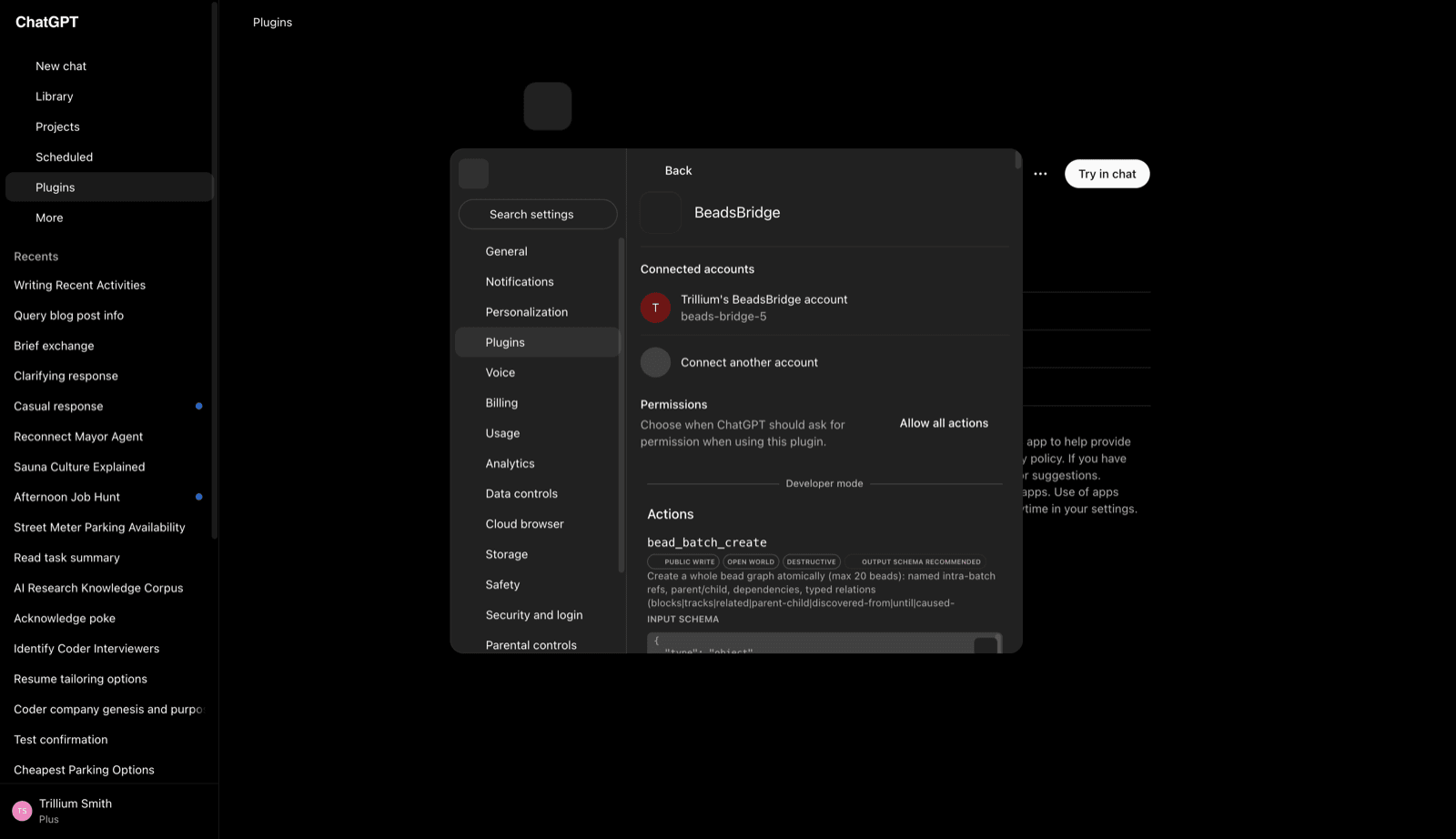Image resolution: width=1456 pixels, height=839 pixels.
Task: Open Trillium's BeadsBridge account row
Action: (x=825, y=308)
